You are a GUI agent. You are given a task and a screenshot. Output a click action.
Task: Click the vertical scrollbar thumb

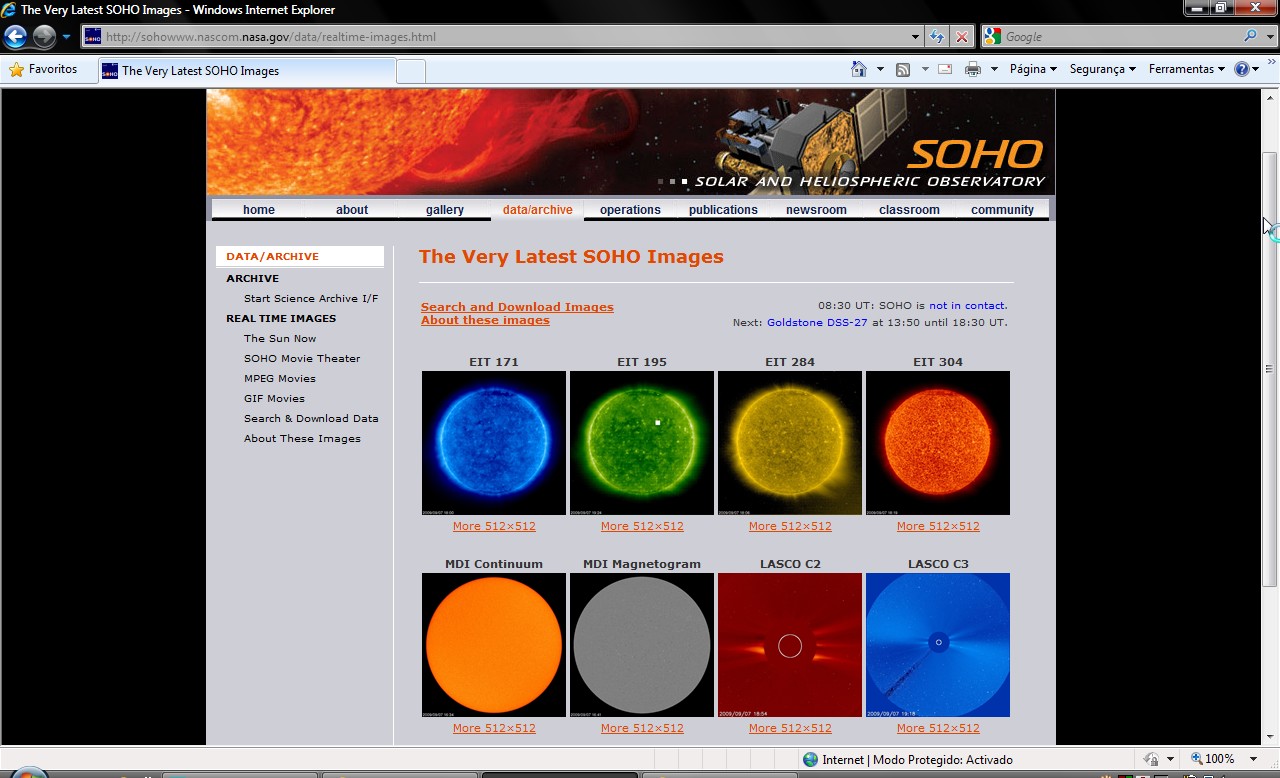1269,368
